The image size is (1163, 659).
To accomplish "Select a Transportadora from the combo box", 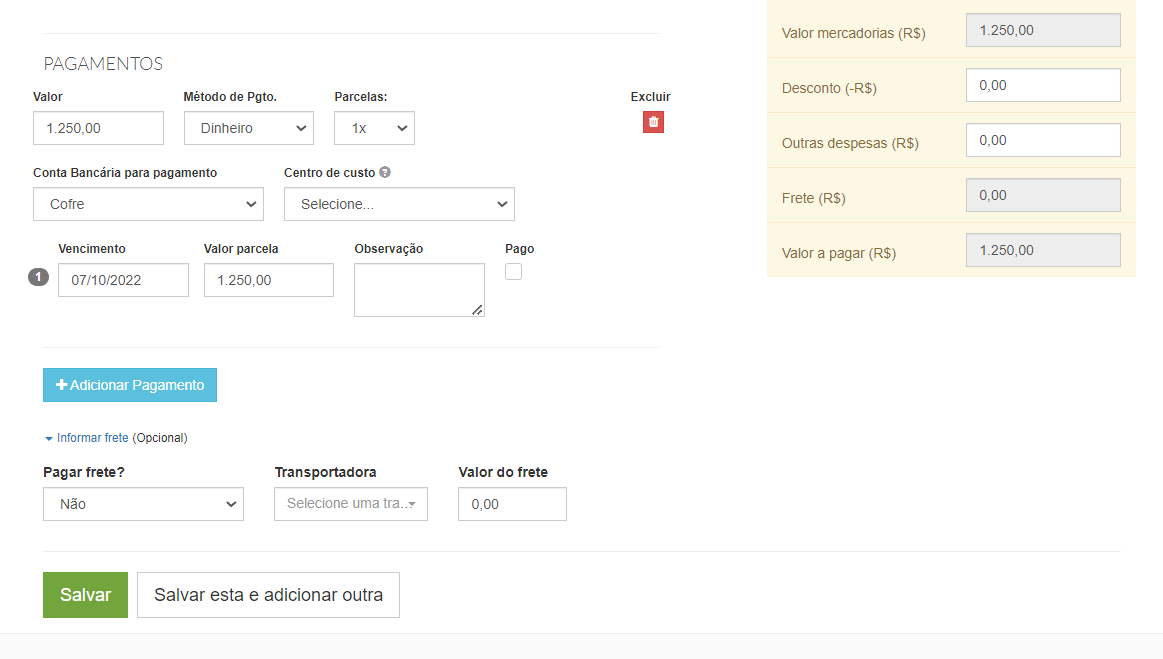I will point(350,504).
